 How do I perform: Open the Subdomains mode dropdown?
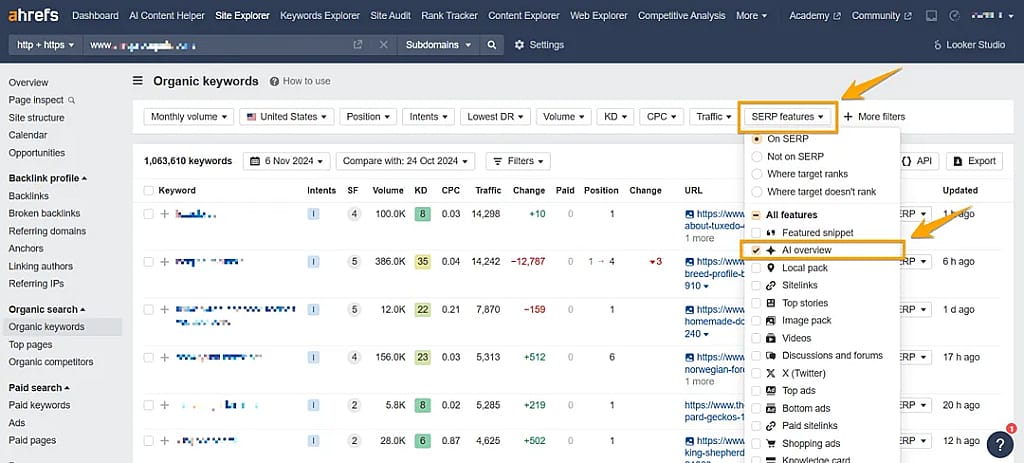point(439,45)
